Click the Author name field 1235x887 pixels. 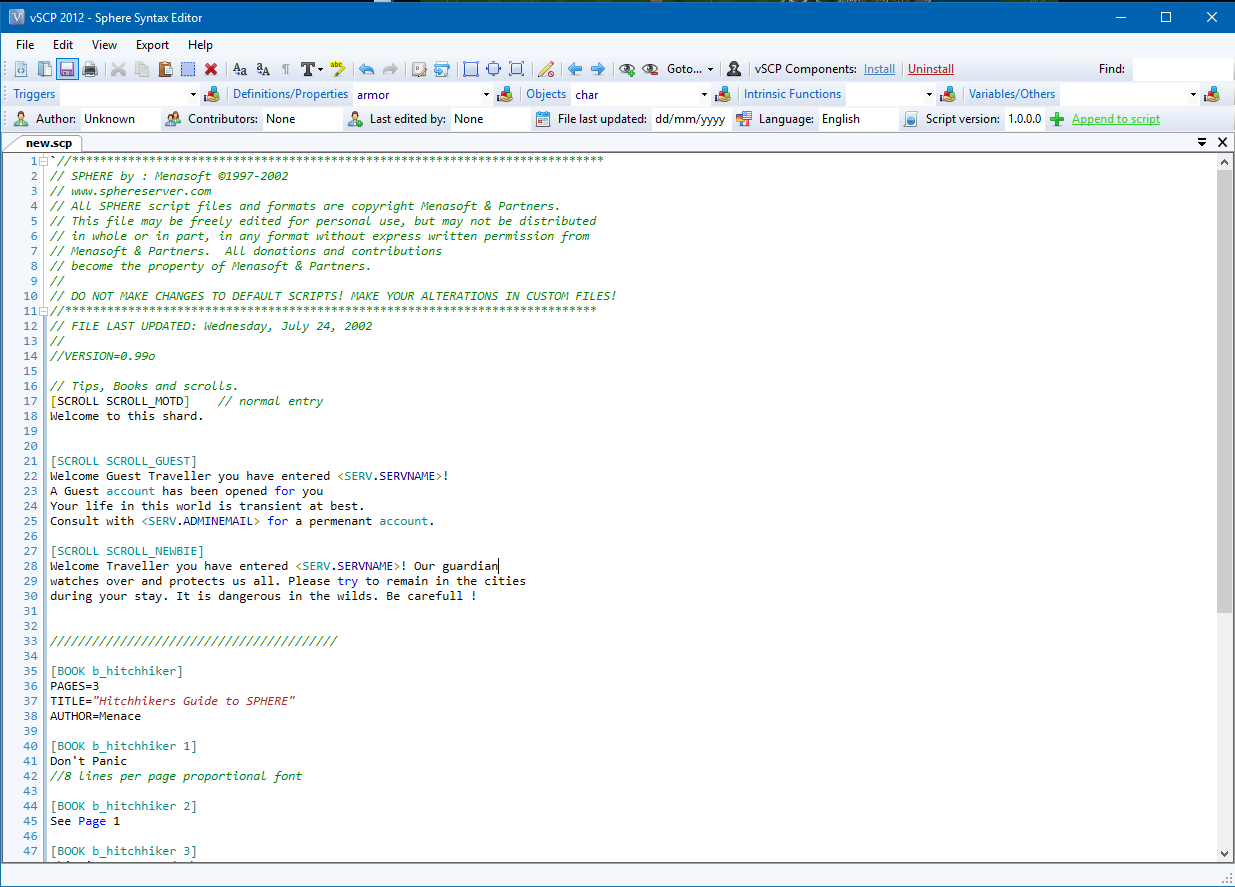tap(120, 119)
